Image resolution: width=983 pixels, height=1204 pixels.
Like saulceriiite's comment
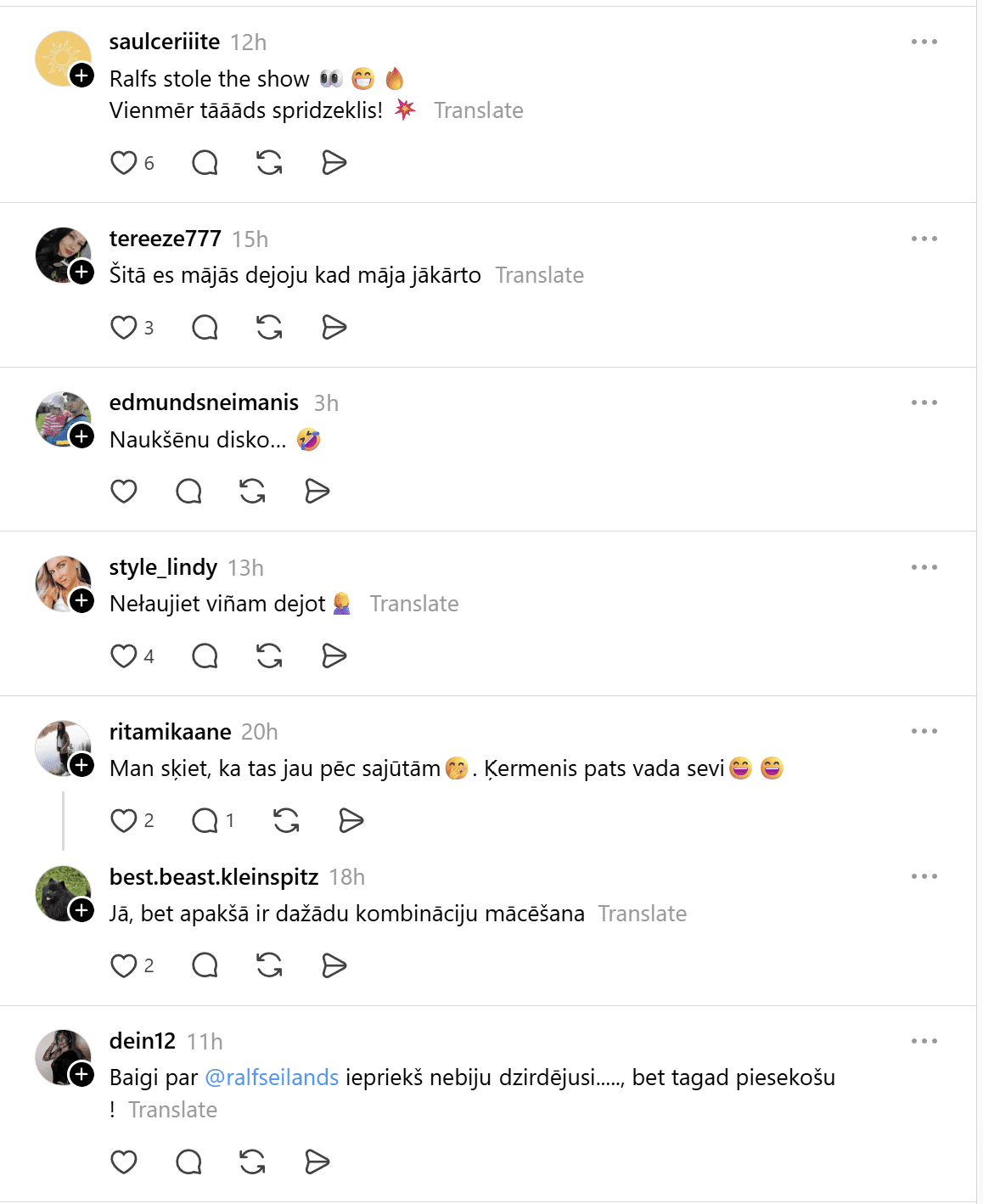tap(124, 163)
